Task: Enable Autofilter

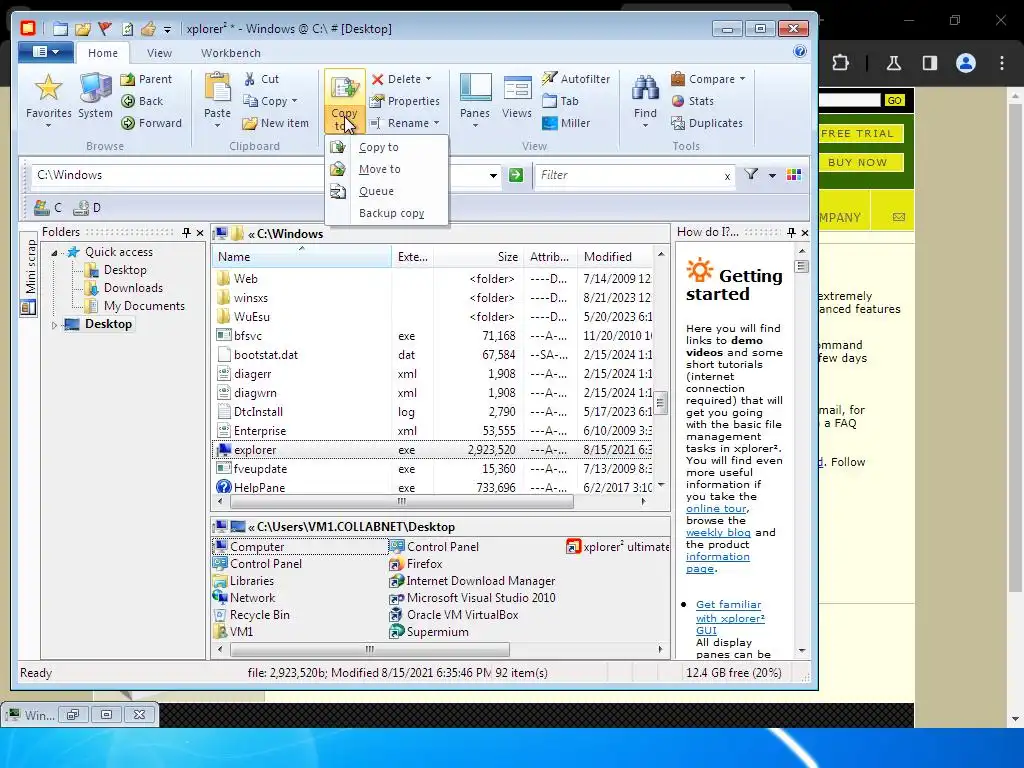Action: pyautogui.click(x=576, y=79)
